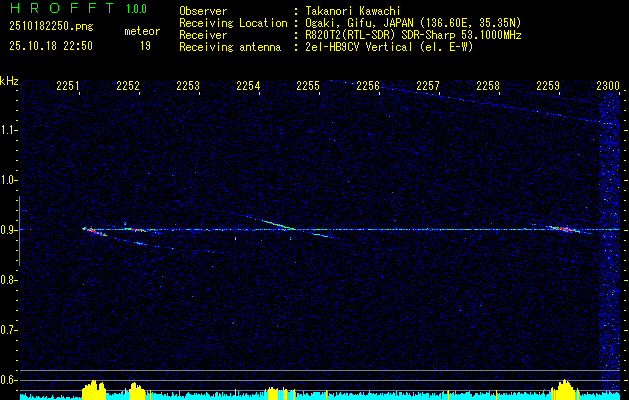Click the 2300 time marker
Screen dimensions: 629x400
coord(608,87)
